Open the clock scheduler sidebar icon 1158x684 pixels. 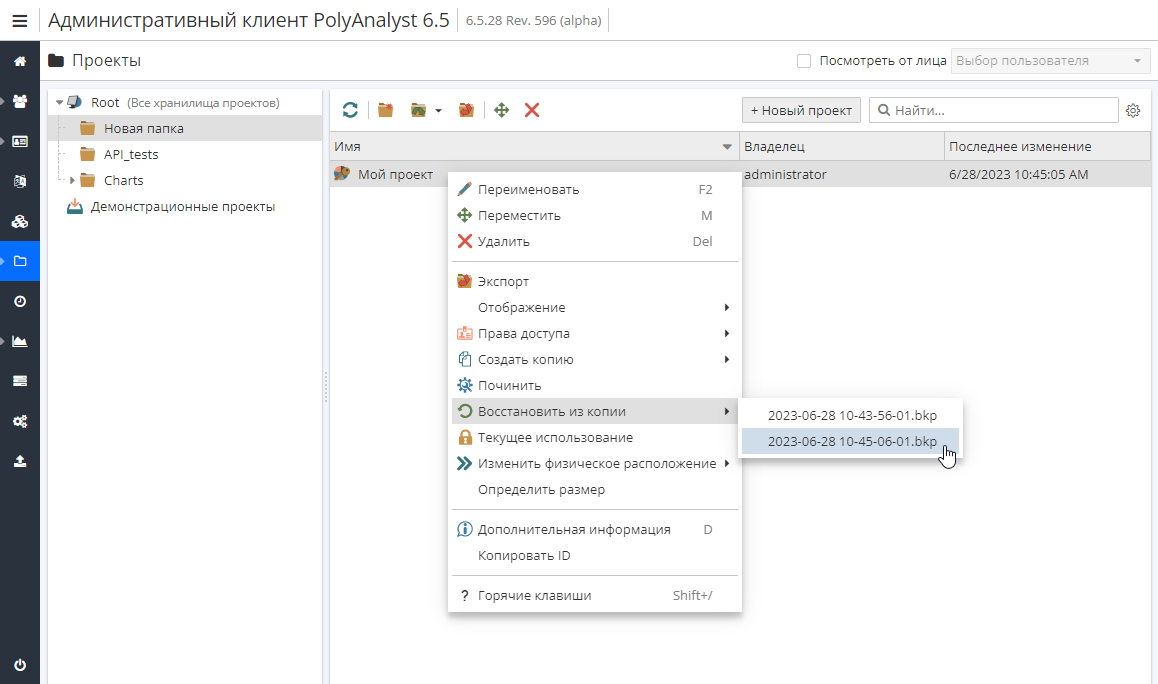20,301
